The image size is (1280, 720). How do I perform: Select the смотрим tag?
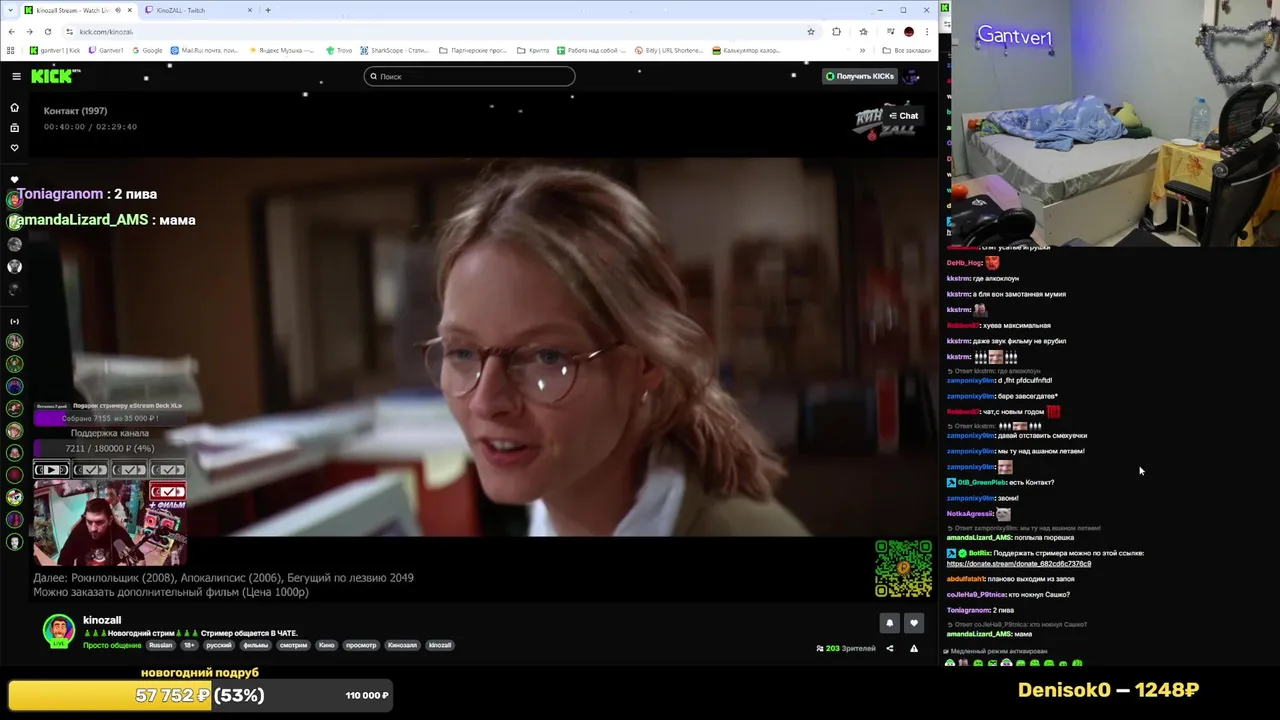pos(293,645)
